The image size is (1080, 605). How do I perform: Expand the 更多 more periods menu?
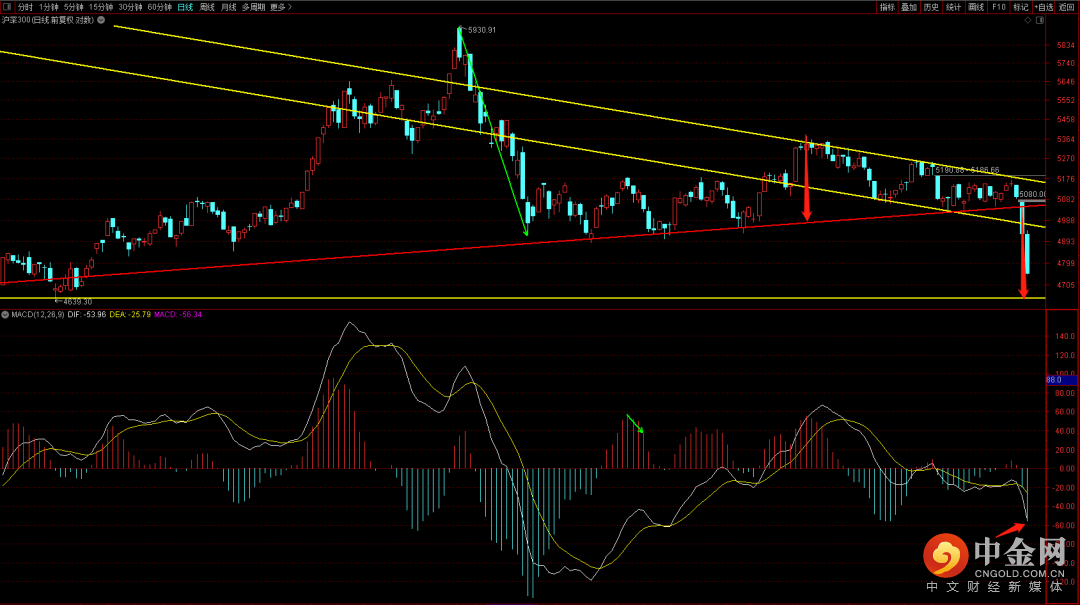click(x=281, y=7)
